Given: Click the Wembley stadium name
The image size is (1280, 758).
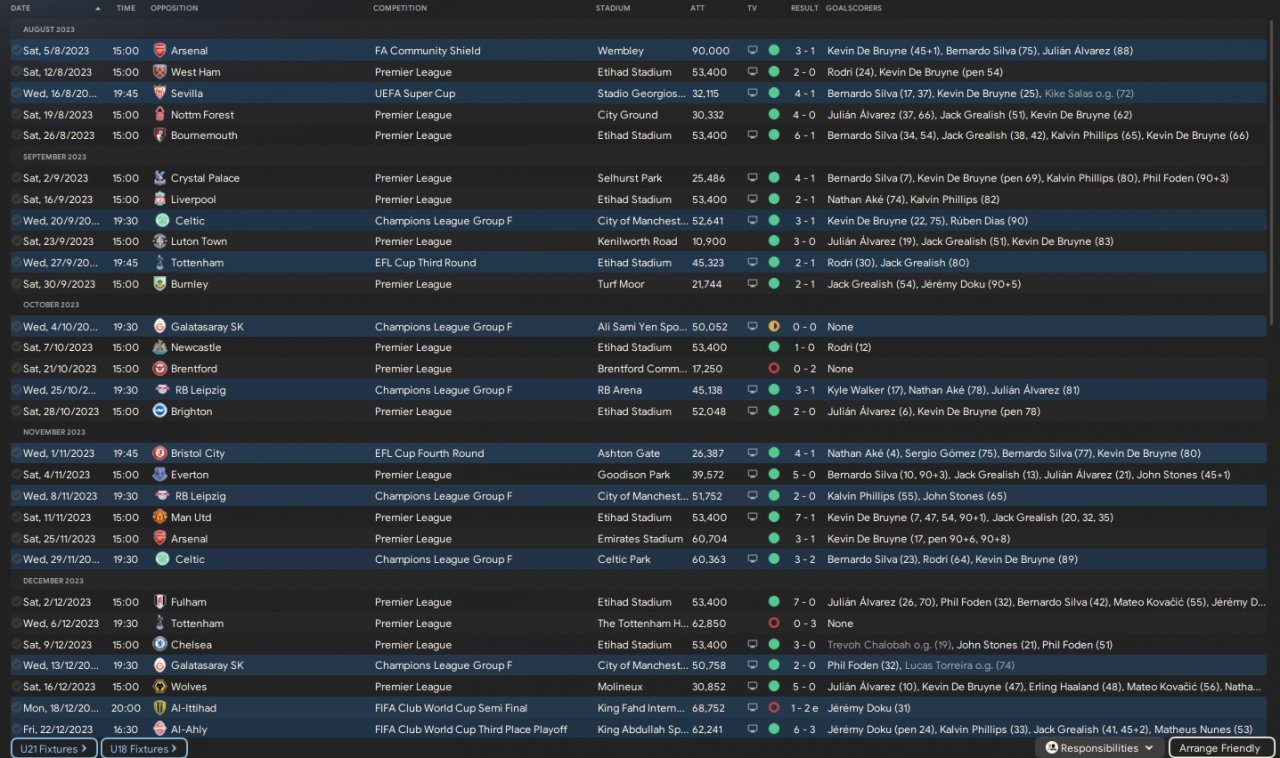Looking at the screenshot, I should [621, 51].
